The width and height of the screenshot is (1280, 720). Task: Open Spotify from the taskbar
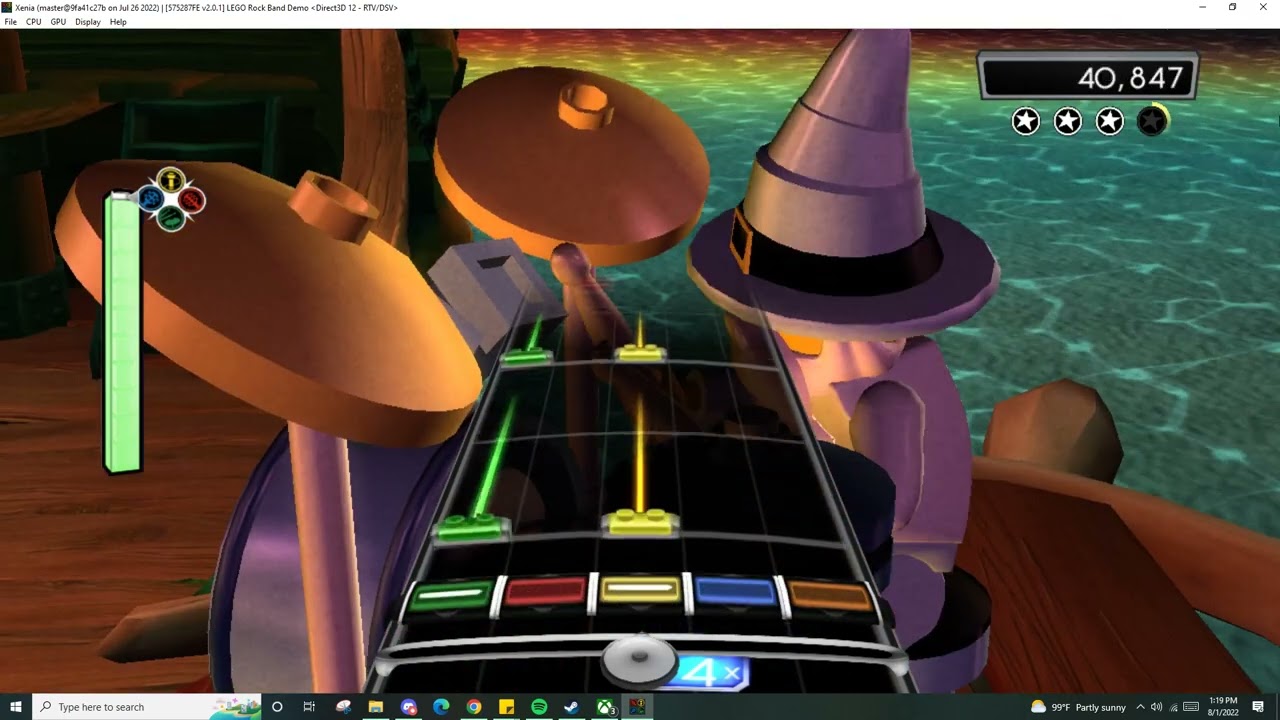tap(539, 707)
